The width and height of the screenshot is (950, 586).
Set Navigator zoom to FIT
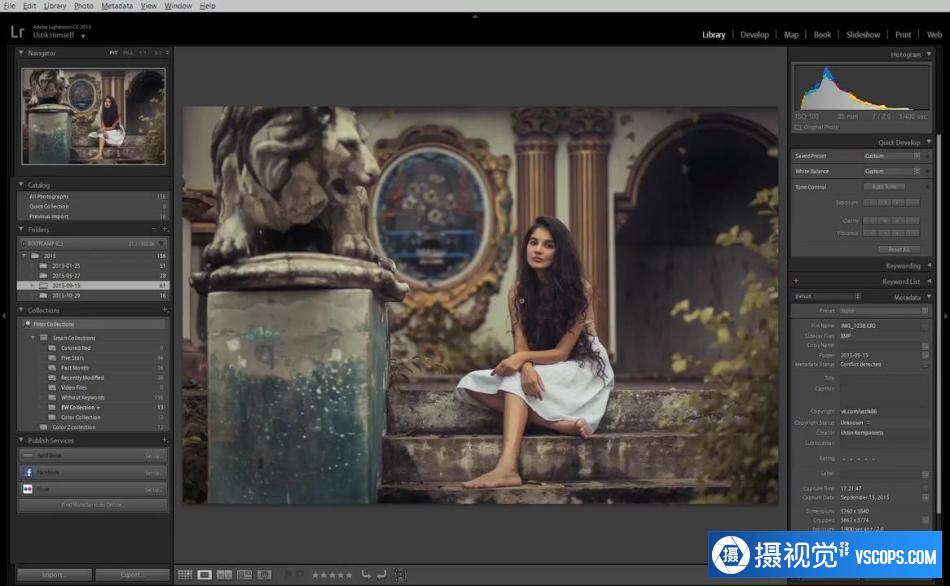[113, 53]
